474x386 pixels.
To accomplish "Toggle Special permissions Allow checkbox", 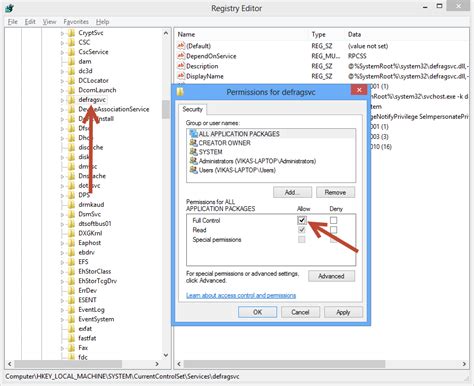I will coord(302,239).
